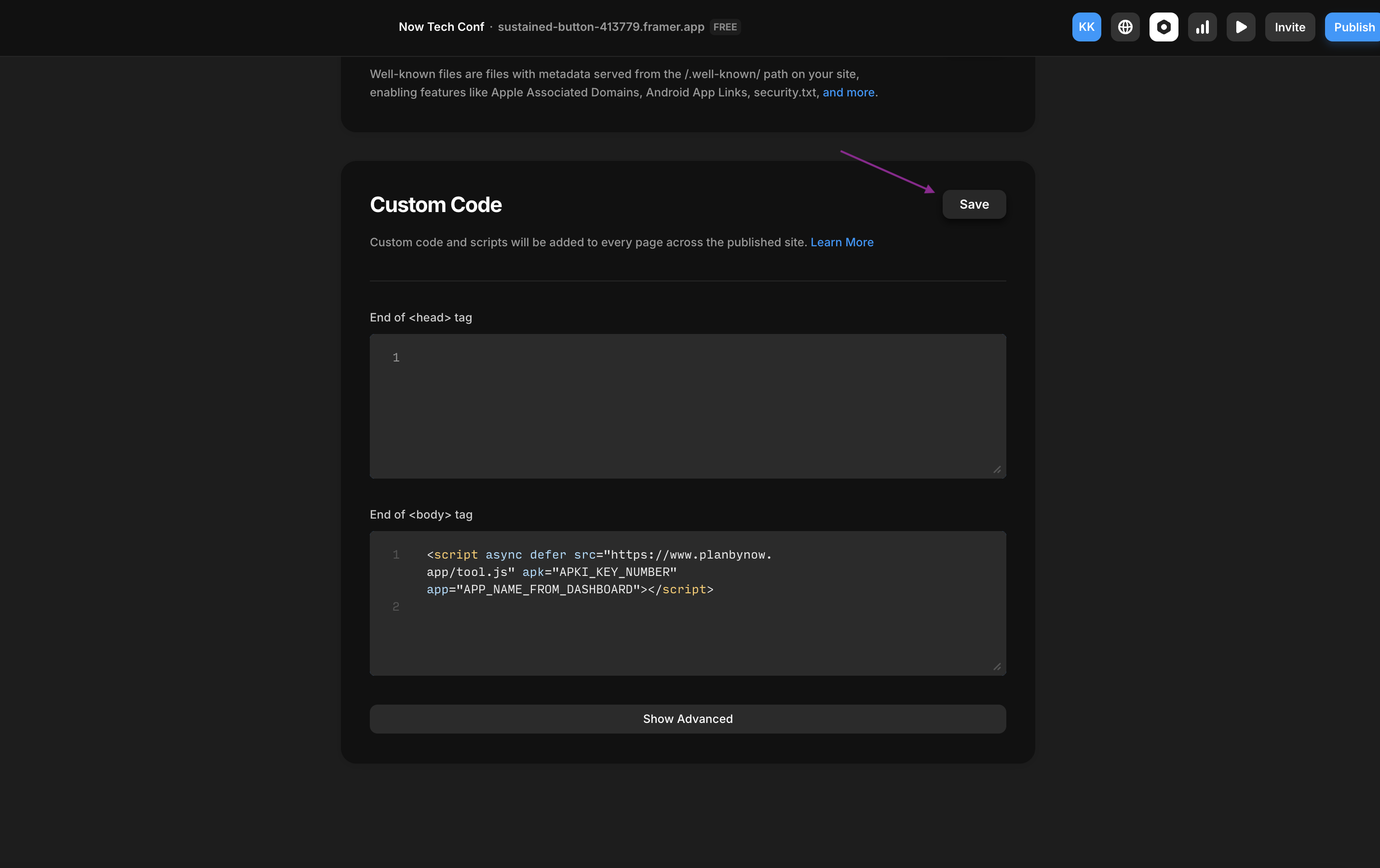
Task: Open the Learn More link
Action: point(841,242)
